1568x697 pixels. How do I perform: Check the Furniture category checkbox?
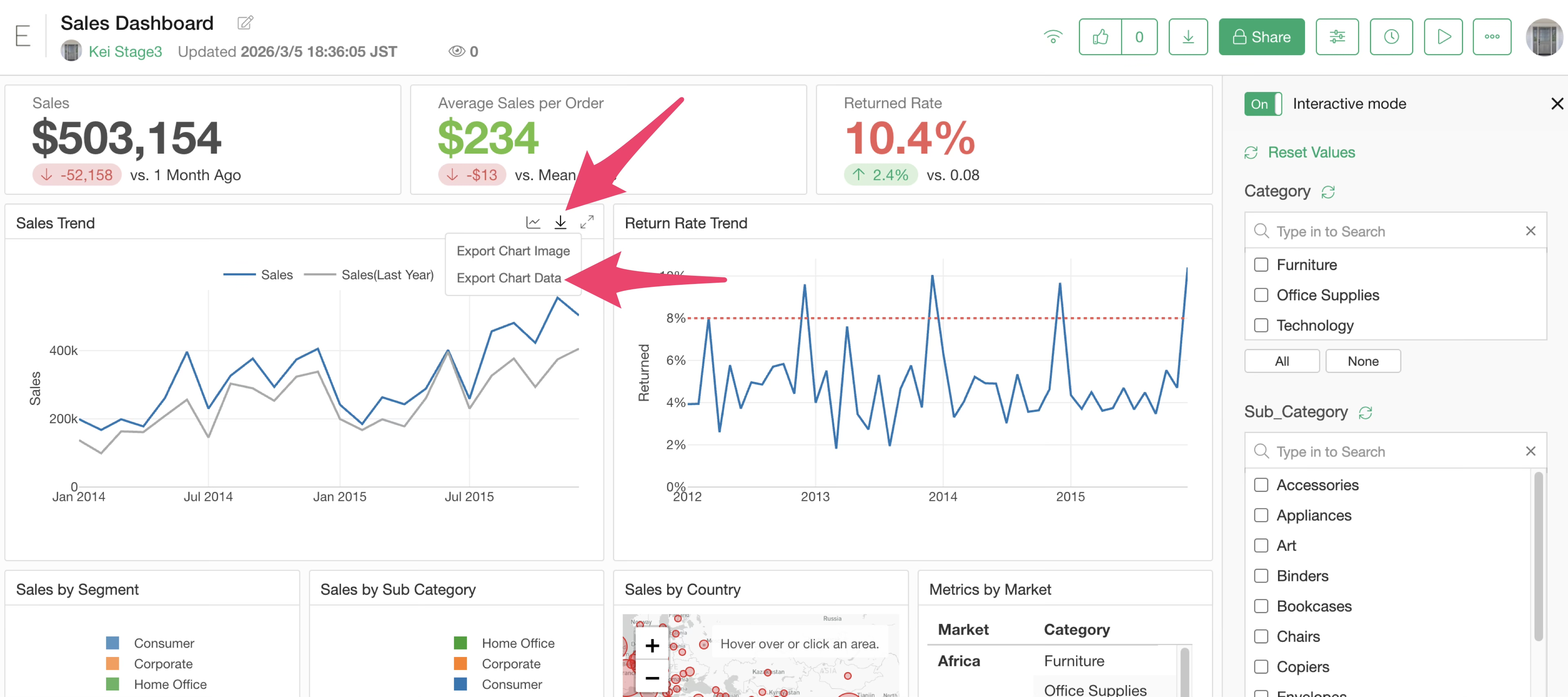pos(1261,265)
